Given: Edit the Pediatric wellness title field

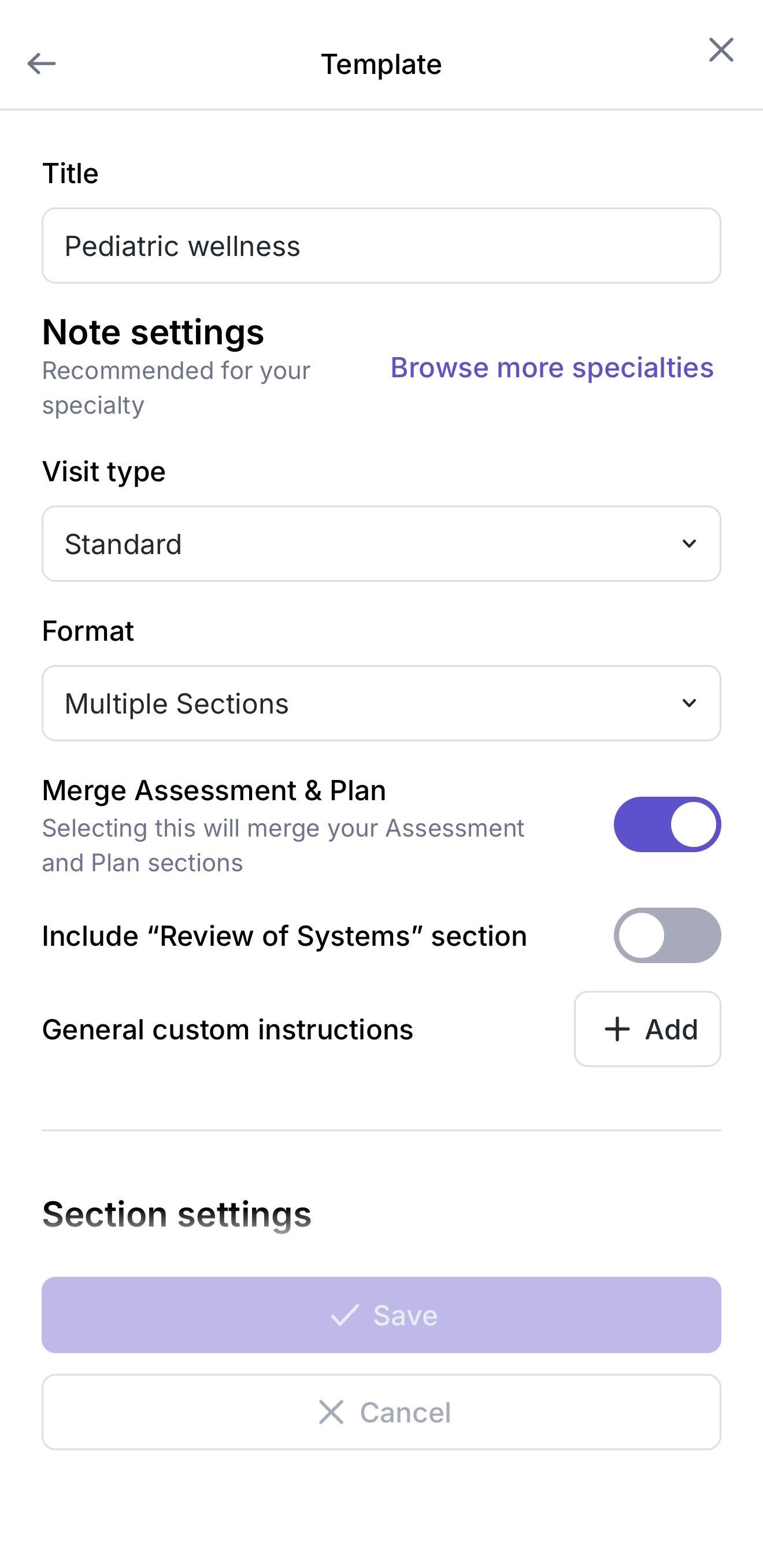Looking at the screenshot, I should [x=381, y=246].
